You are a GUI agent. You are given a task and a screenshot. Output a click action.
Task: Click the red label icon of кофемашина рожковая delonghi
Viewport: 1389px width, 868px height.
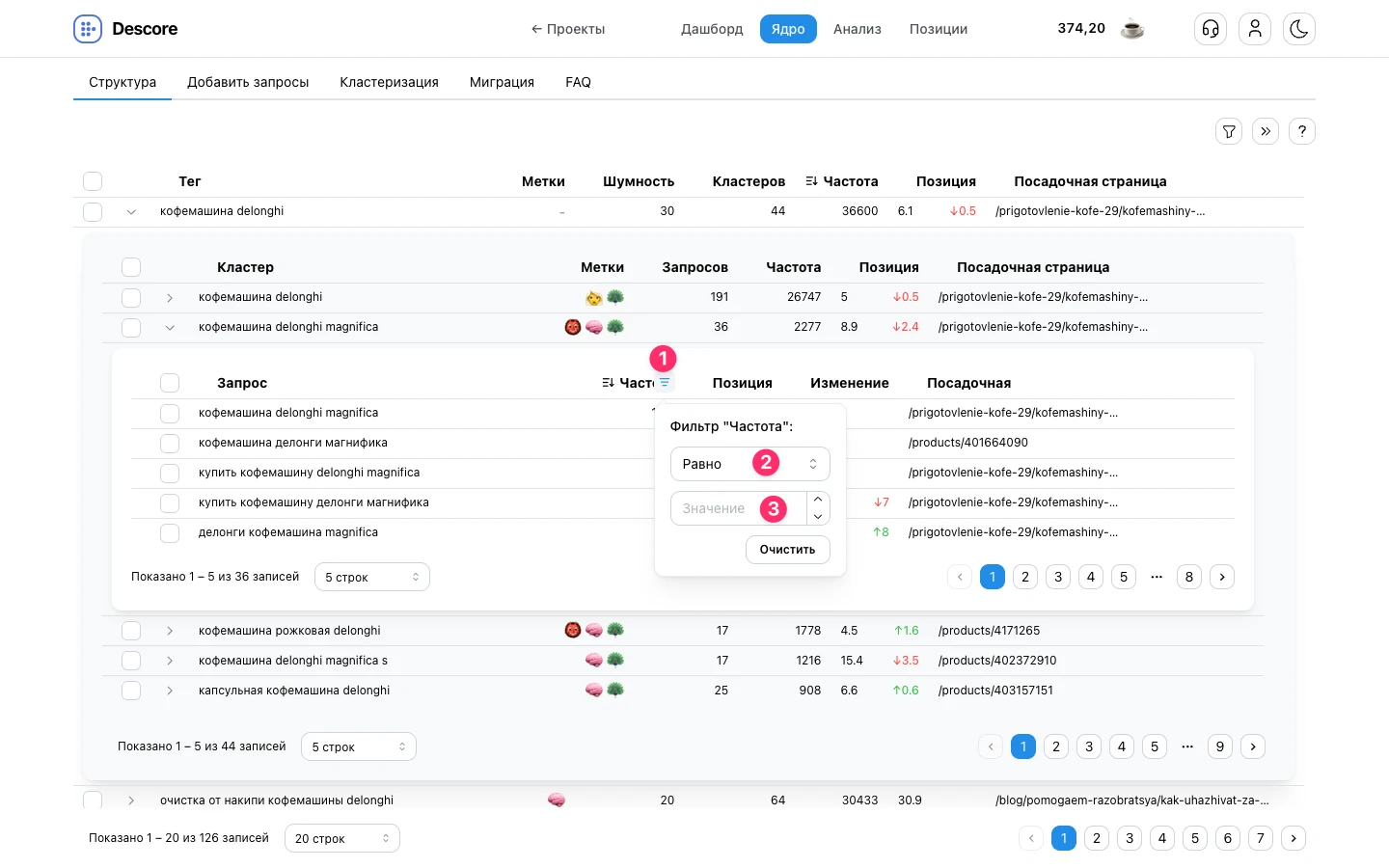point(573,631)
